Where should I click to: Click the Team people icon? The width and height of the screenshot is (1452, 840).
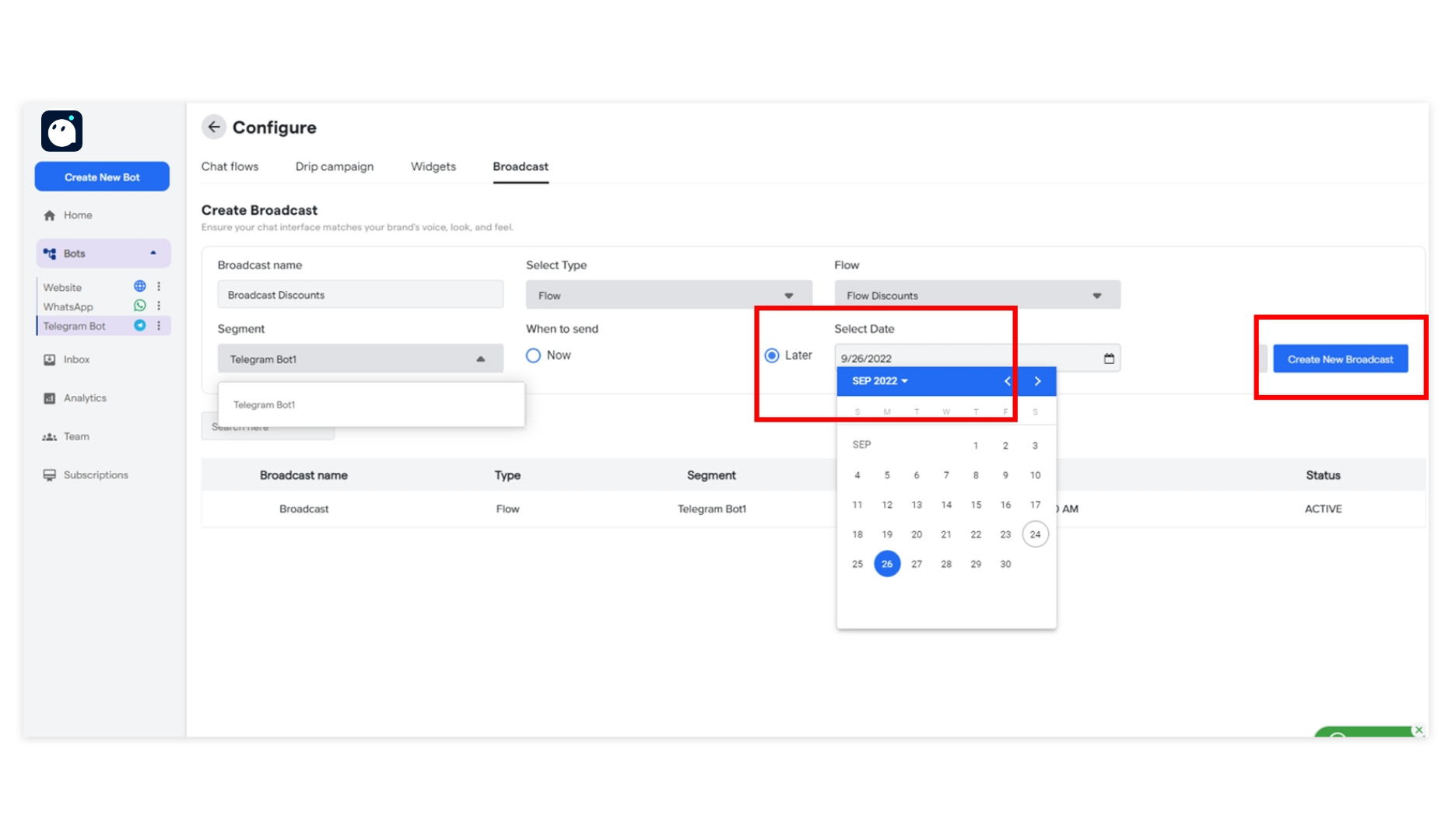50,437
